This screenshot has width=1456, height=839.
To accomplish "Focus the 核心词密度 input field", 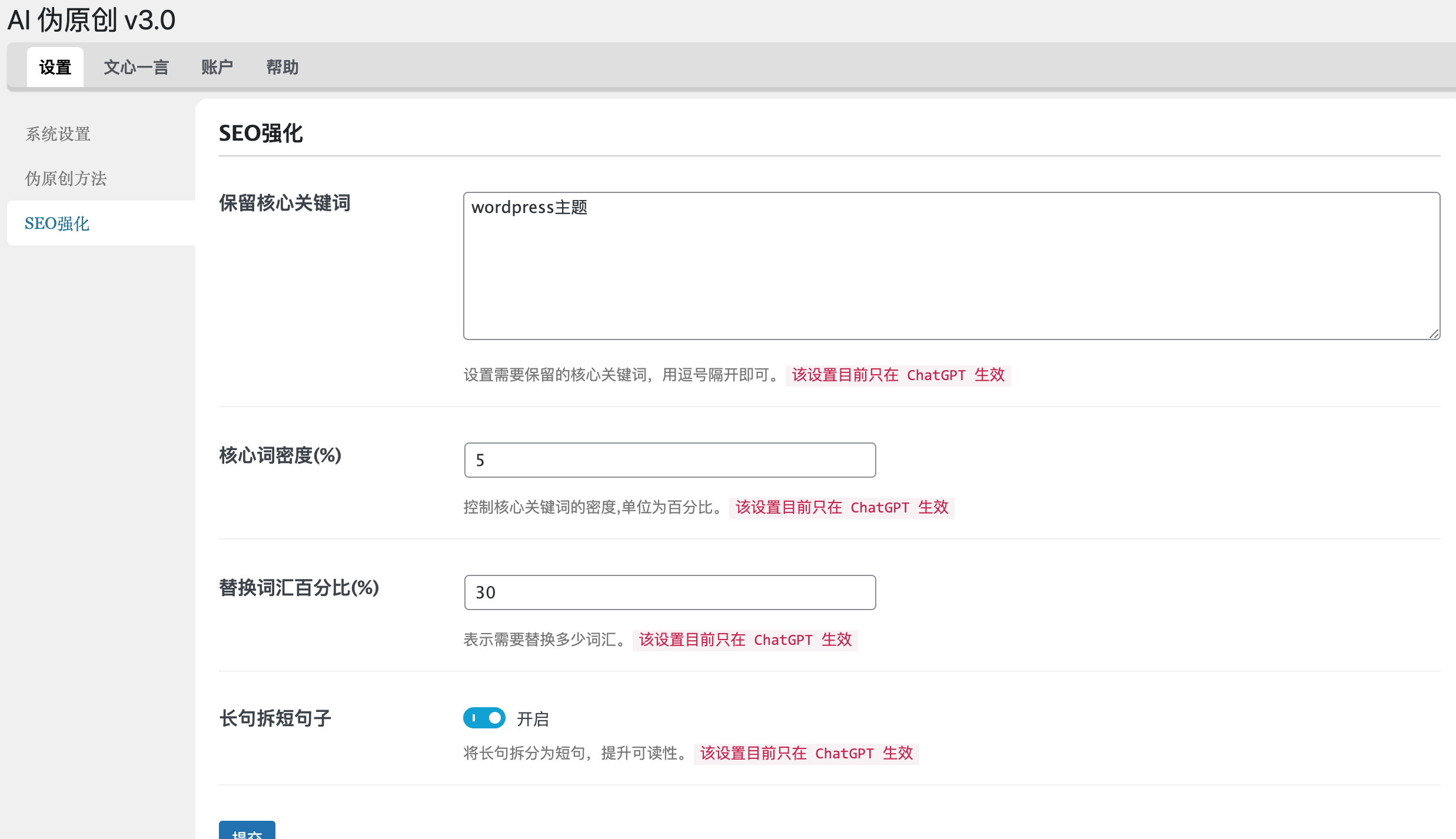I will click(x=670, y=460).
